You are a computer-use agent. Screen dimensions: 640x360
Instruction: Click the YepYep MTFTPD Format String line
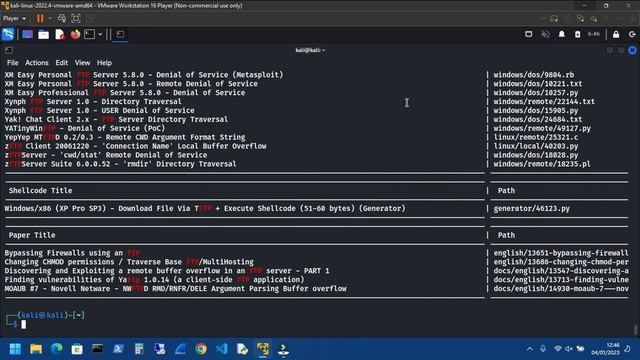coord(125,137)
